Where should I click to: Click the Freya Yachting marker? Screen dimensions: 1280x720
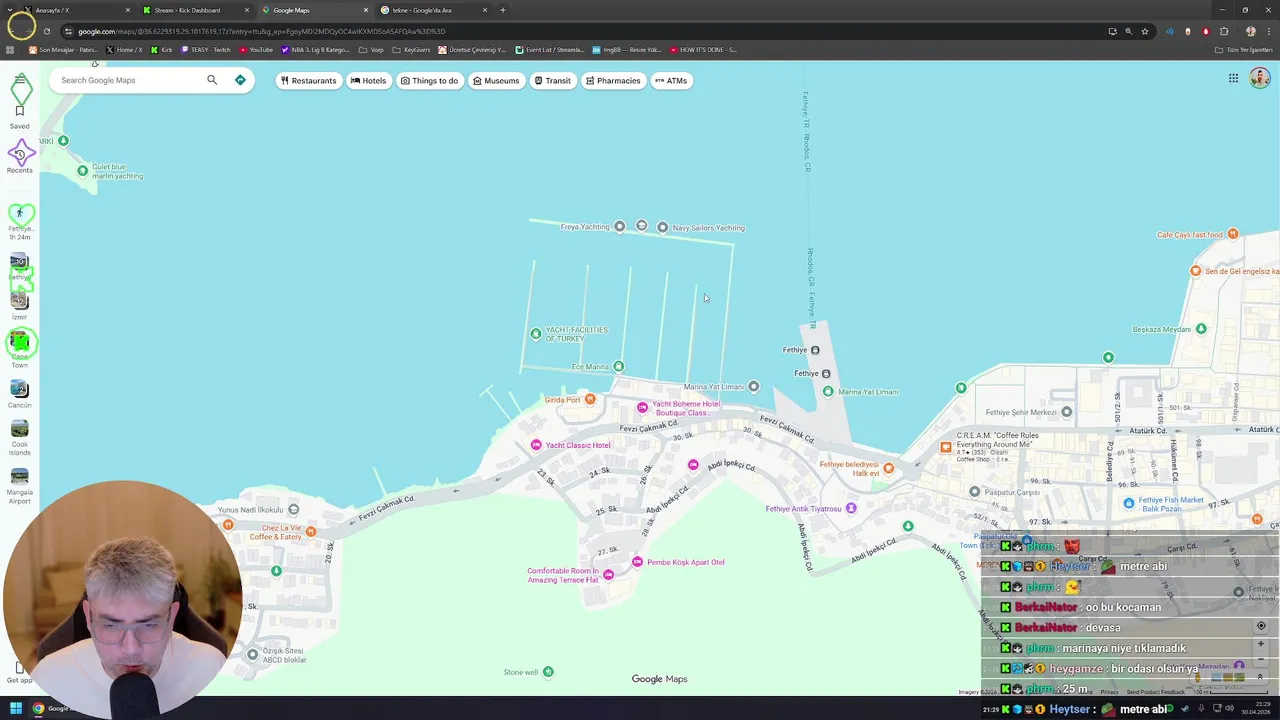pyautogui.click(x=619, y=227)
